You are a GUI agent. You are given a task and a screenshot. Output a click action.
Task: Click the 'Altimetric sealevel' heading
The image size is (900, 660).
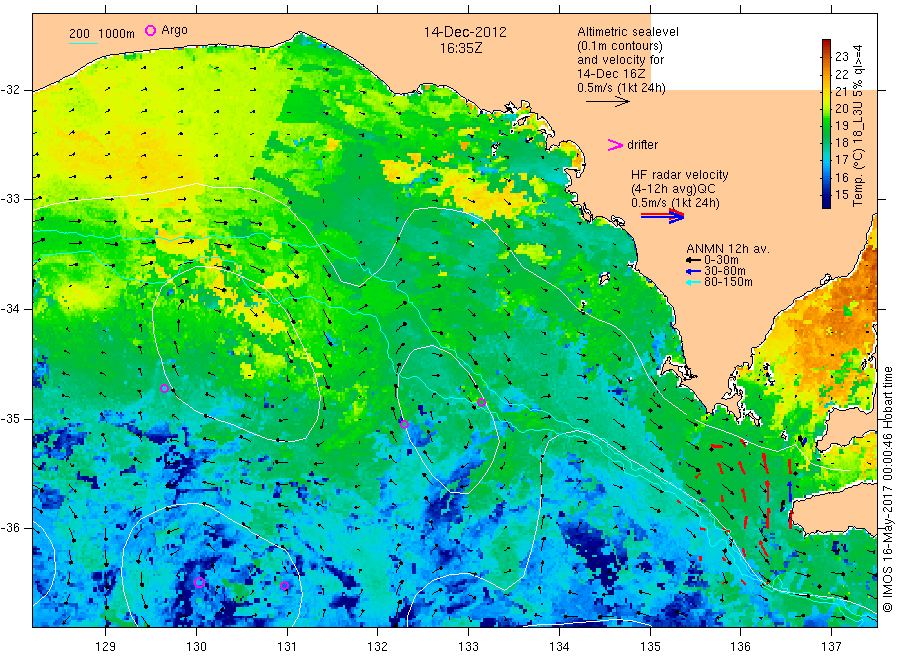pos(628,32)
